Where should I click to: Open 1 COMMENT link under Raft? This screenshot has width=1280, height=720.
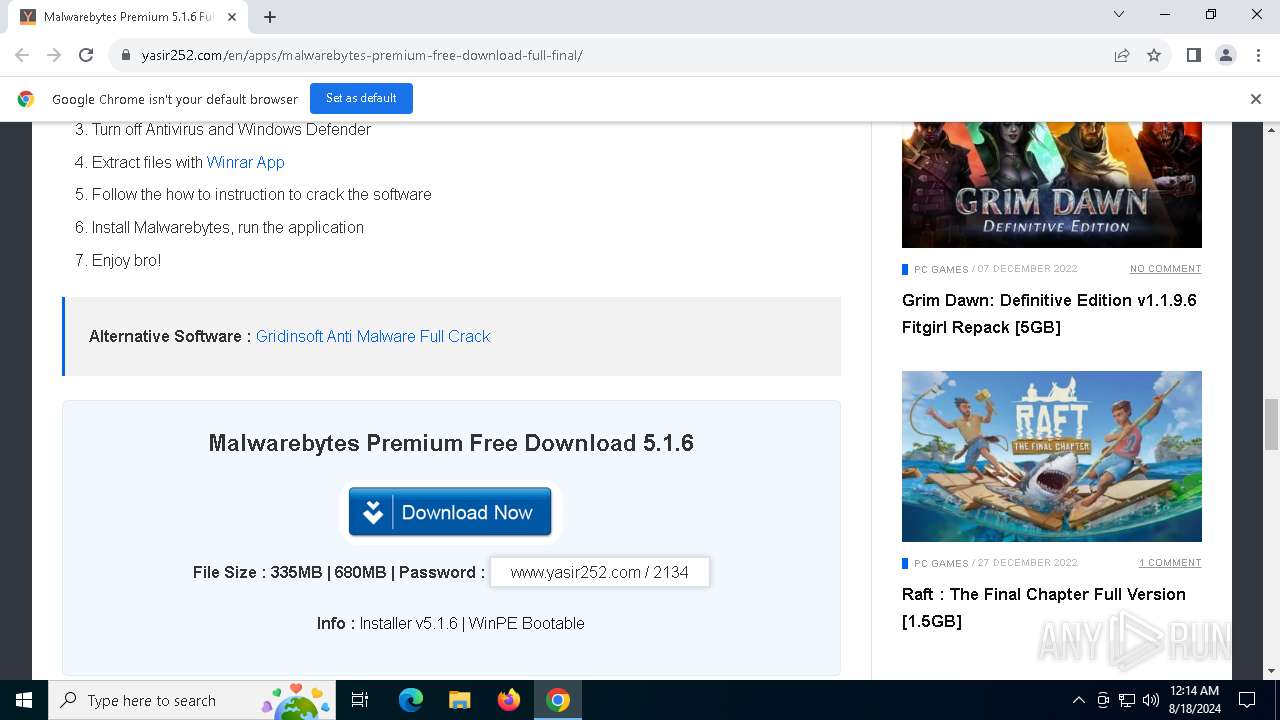tap(1170, 563)
